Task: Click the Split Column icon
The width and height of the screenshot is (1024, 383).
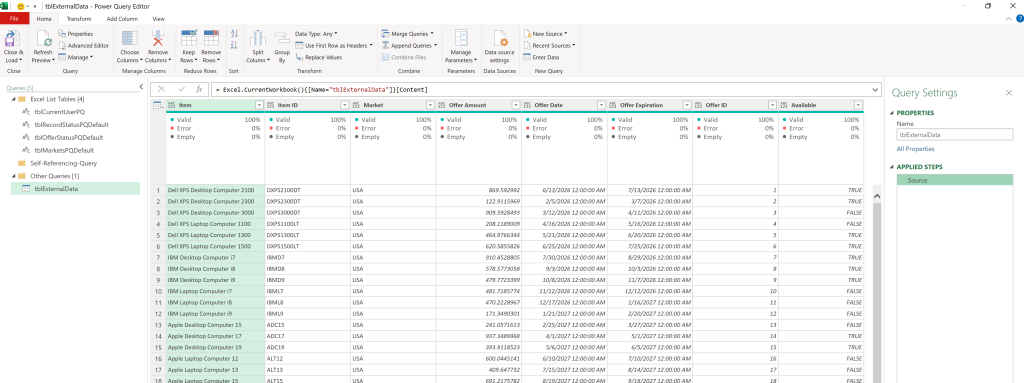Action: pos(258,39)
